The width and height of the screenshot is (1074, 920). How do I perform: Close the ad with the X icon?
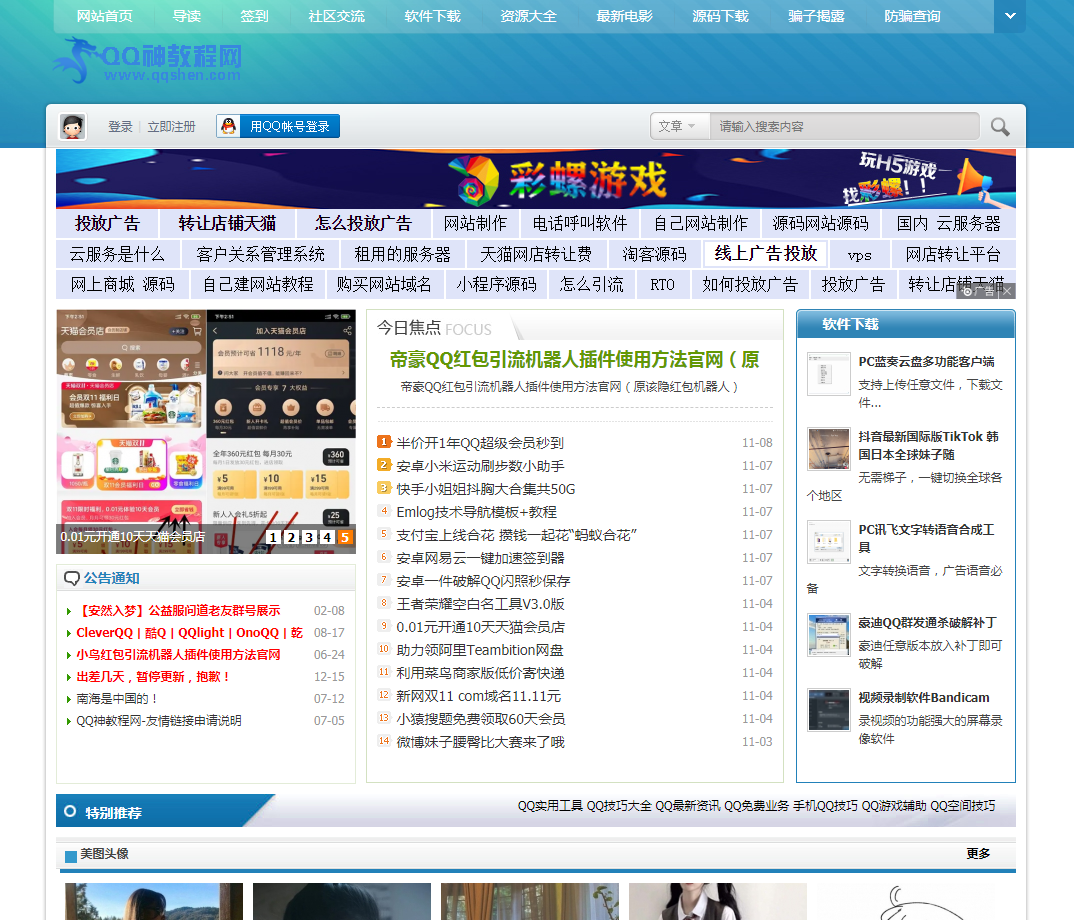click(1008, 291)
